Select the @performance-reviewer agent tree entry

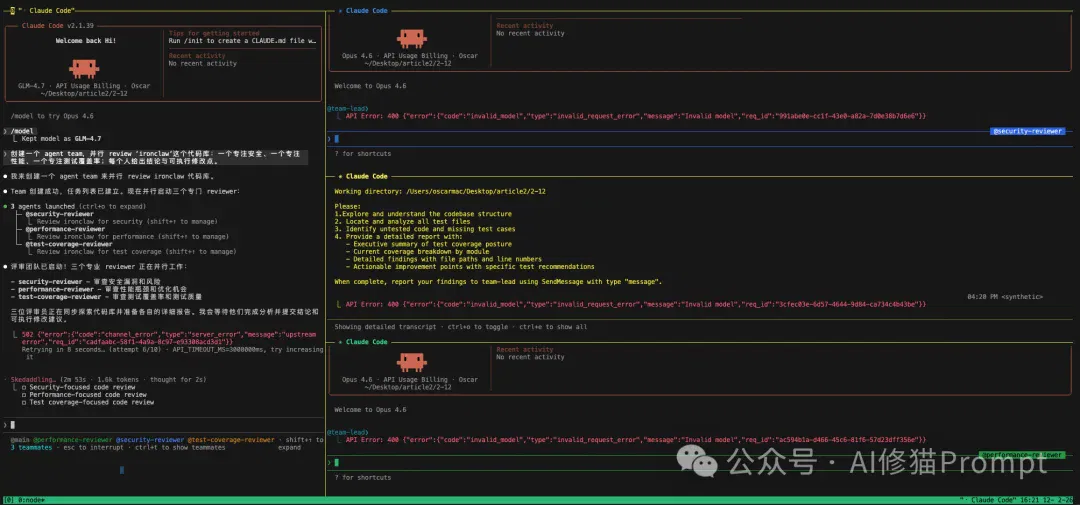(65, 229)
